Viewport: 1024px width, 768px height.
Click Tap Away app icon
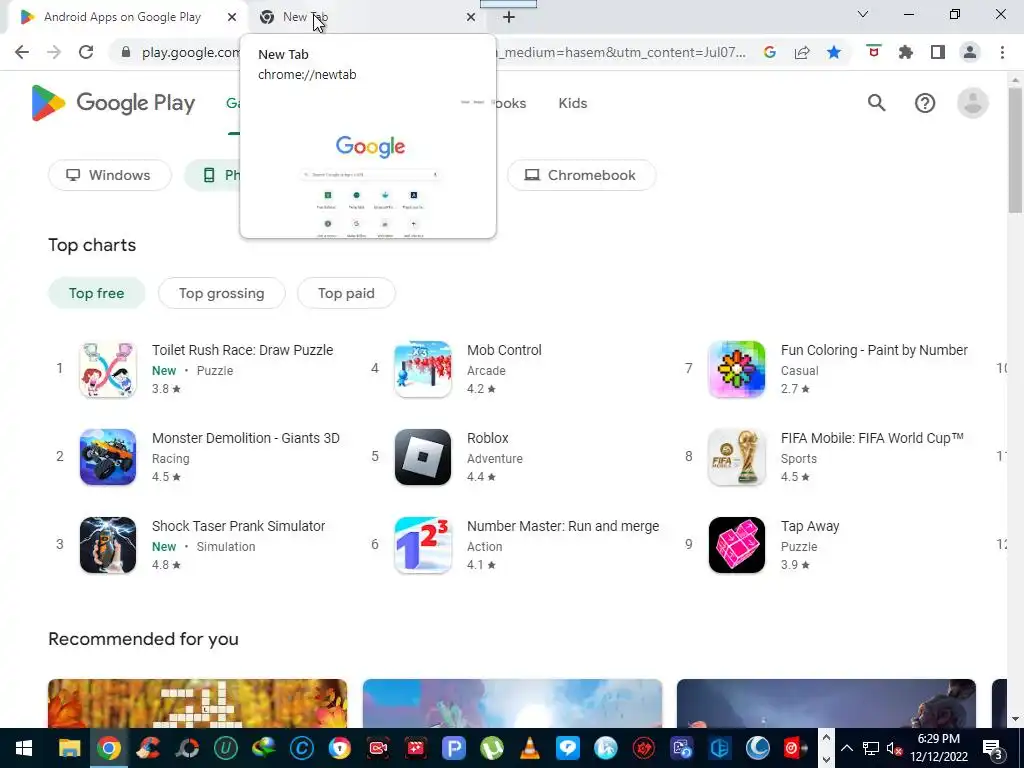coord(737,545)
